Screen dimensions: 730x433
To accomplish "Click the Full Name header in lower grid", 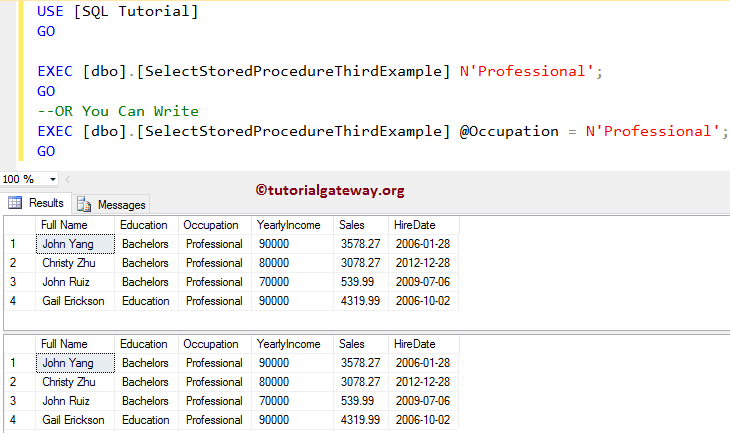I will (75, 344).
